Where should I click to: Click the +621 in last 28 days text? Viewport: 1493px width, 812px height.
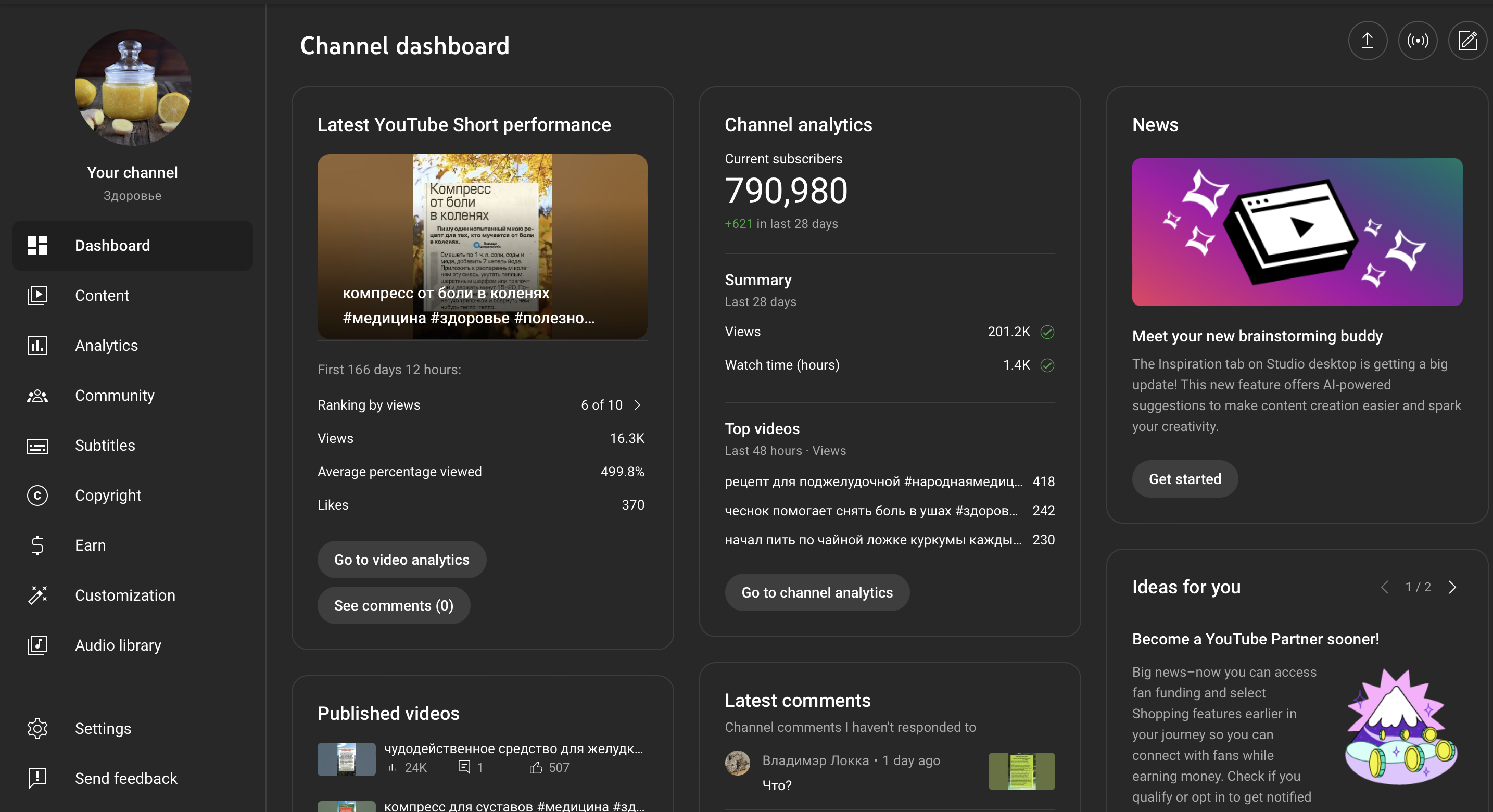tap(781, 224)
